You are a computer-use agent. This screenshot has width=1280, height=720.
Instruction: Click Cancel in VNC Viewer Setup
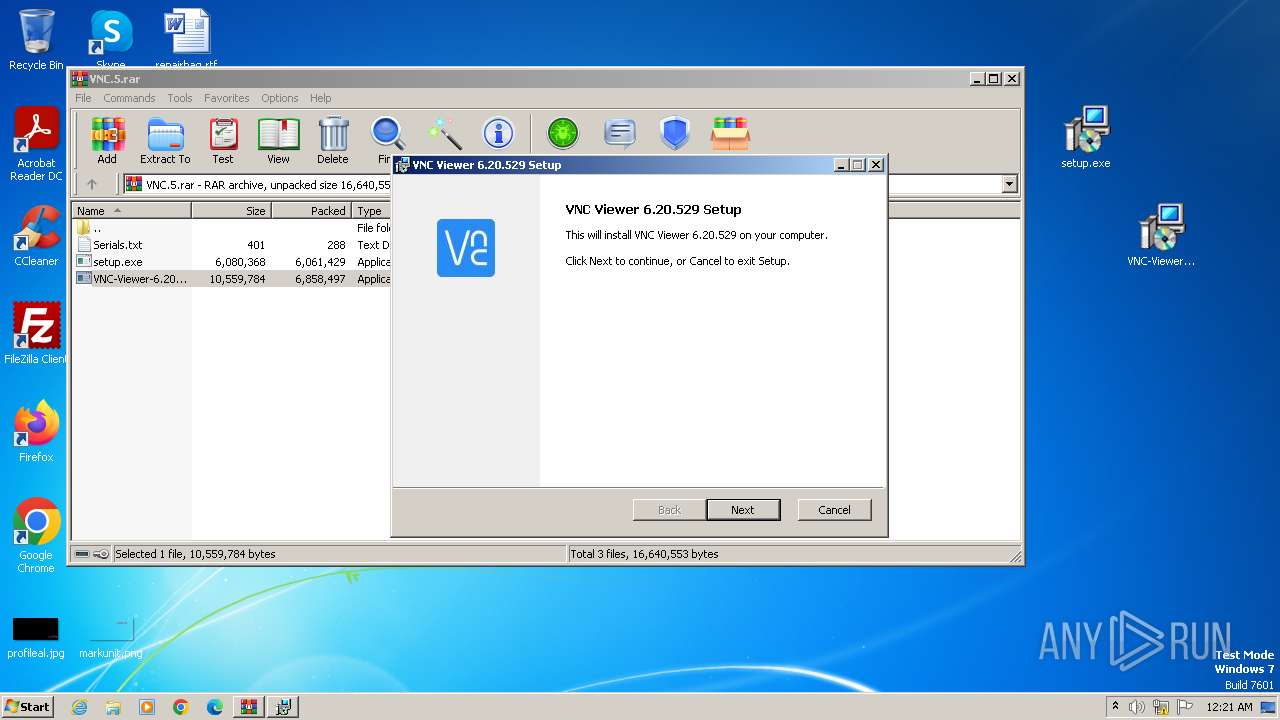(x=834, y=510)
